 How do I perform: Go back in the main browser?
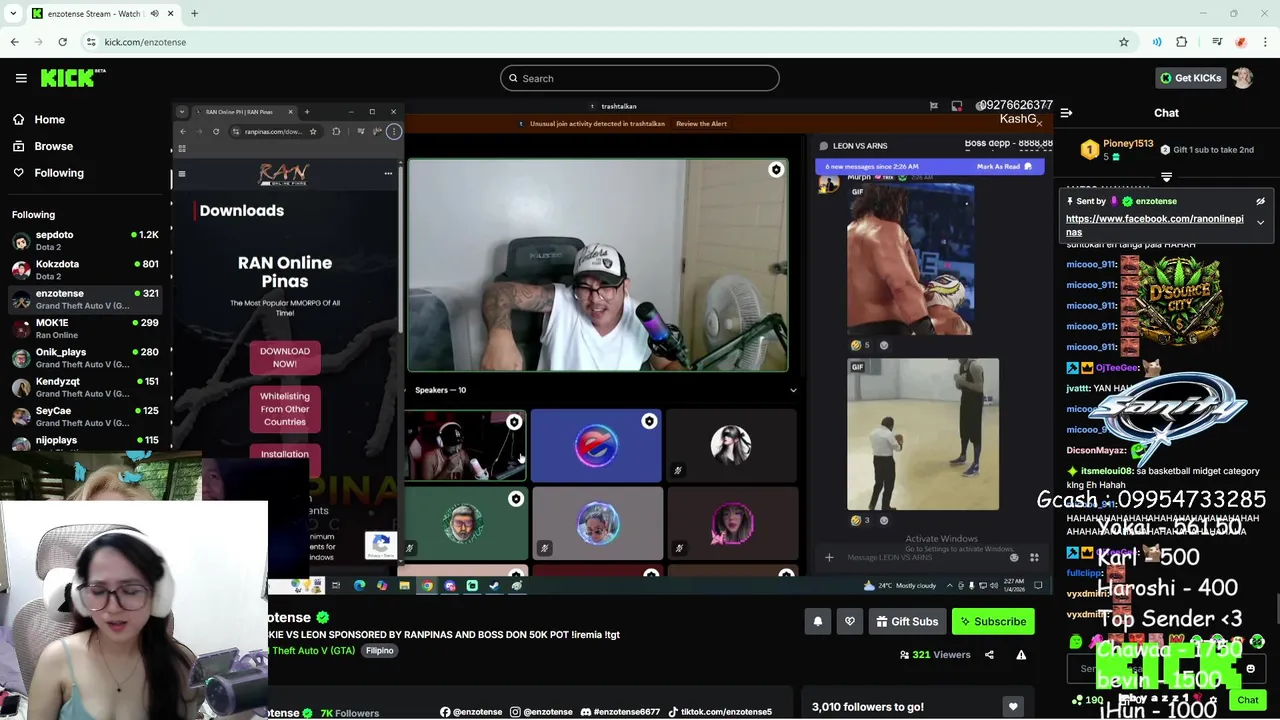pyautogui.click(x=14, y=42)
